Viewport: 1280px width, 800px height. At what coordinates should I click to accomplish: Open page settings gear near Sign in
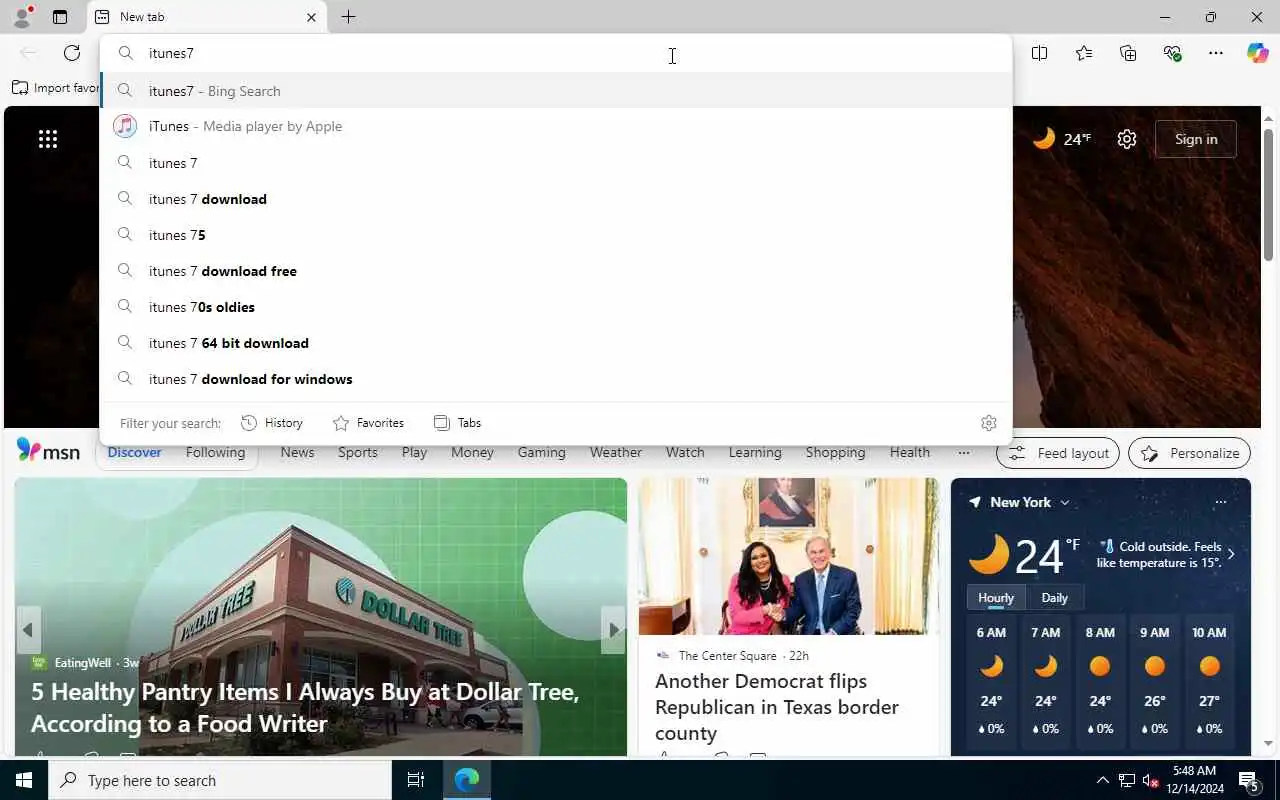point(1127,139)
